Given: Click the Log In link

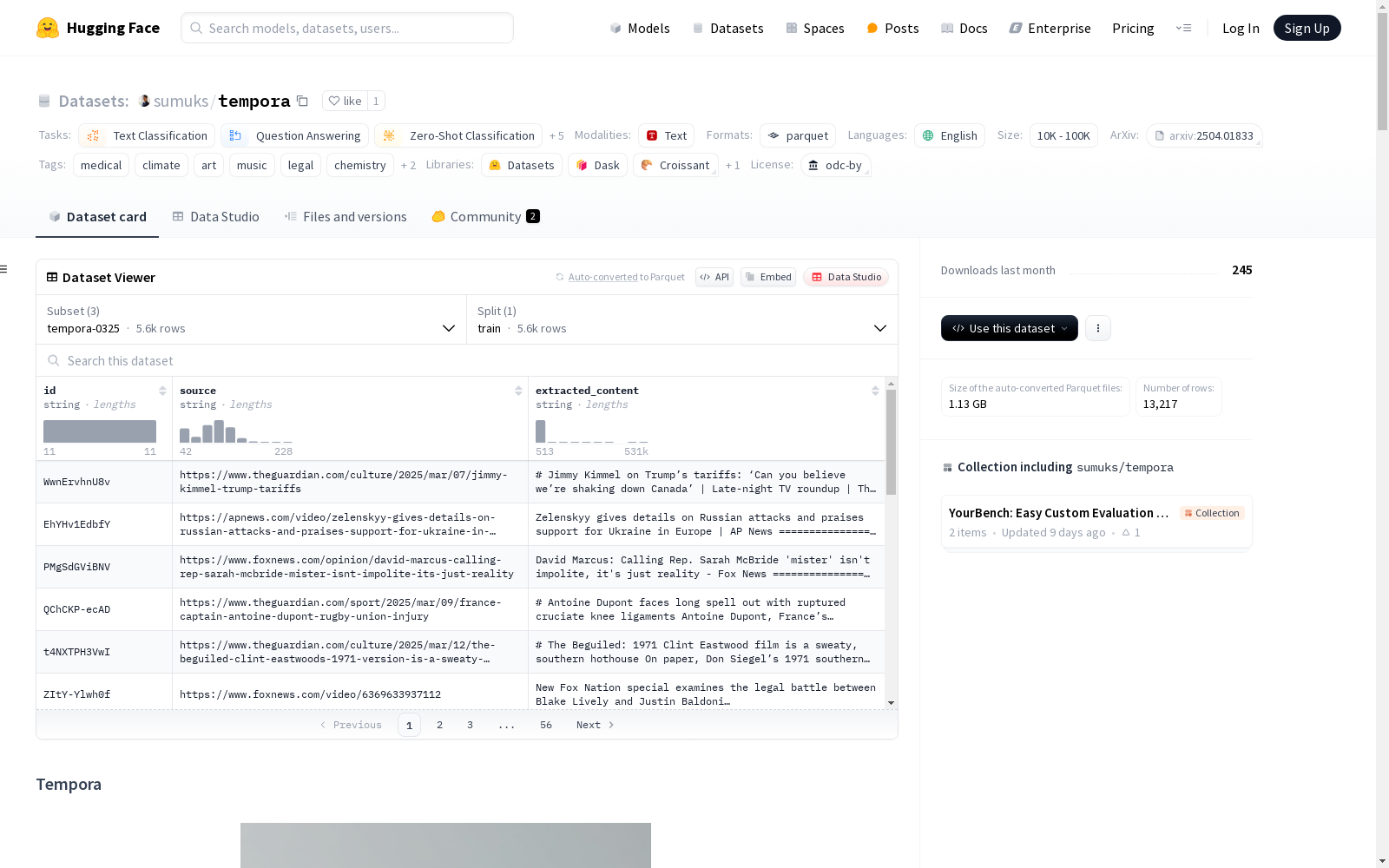Looking at the screenshot, I should [1241, 28].
